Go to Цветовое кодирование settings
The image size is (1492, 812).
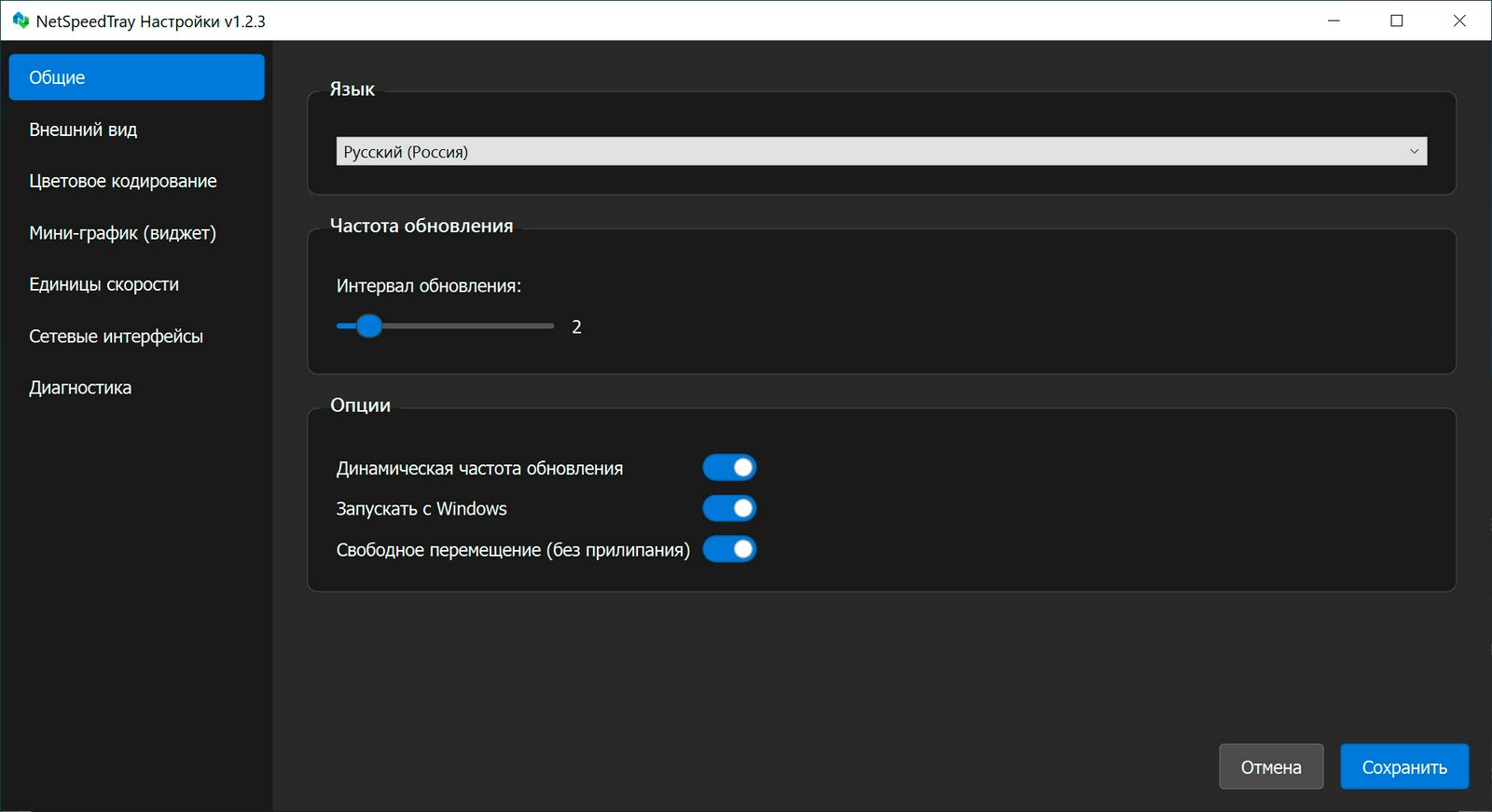click(x=122, y=181)
